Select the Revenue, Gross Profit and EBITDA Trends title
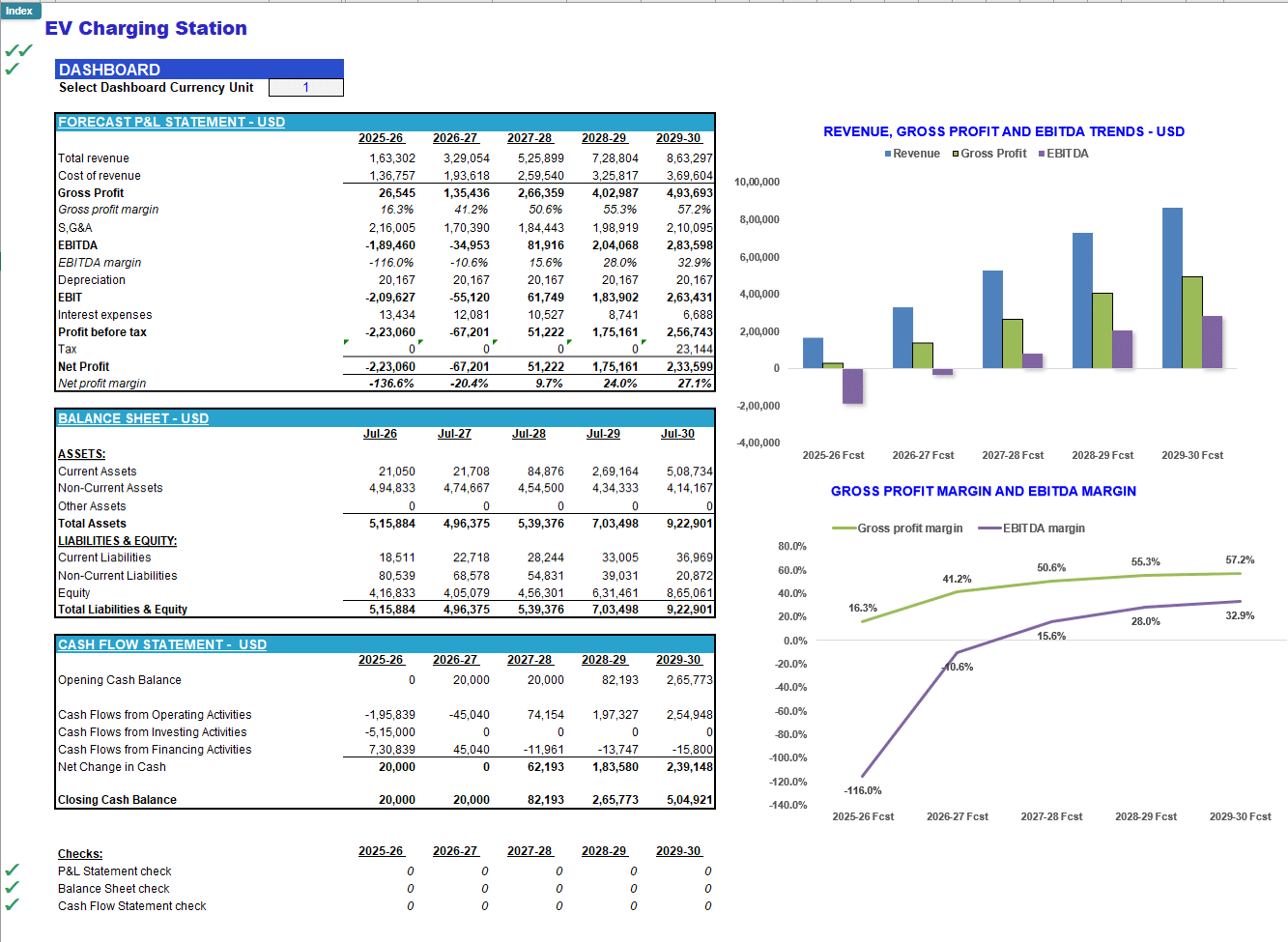 pos(1004,131)
